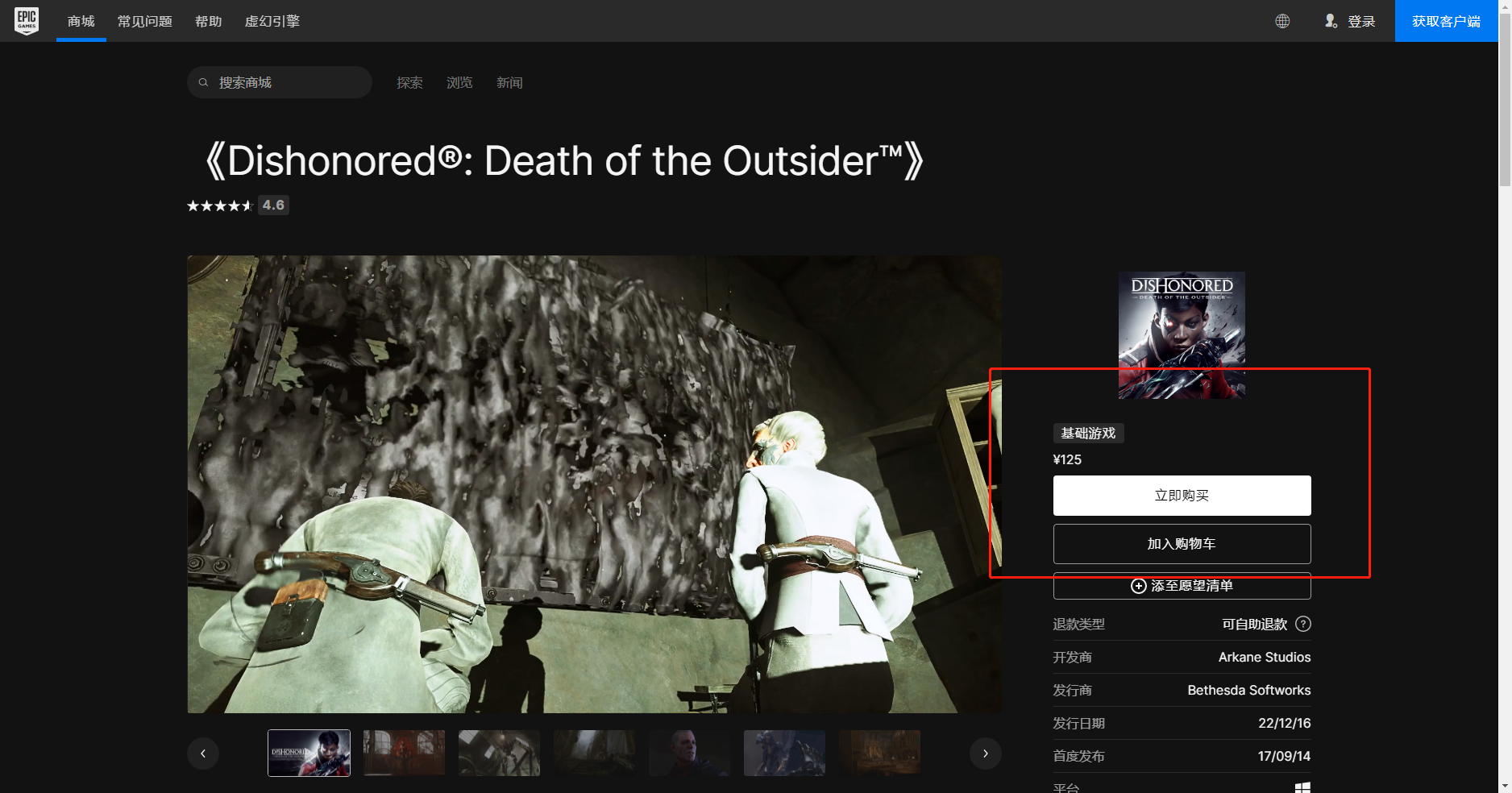Screen dimensions: 1512x793
Task: Click the search magnifier icon
Action: 204,82
